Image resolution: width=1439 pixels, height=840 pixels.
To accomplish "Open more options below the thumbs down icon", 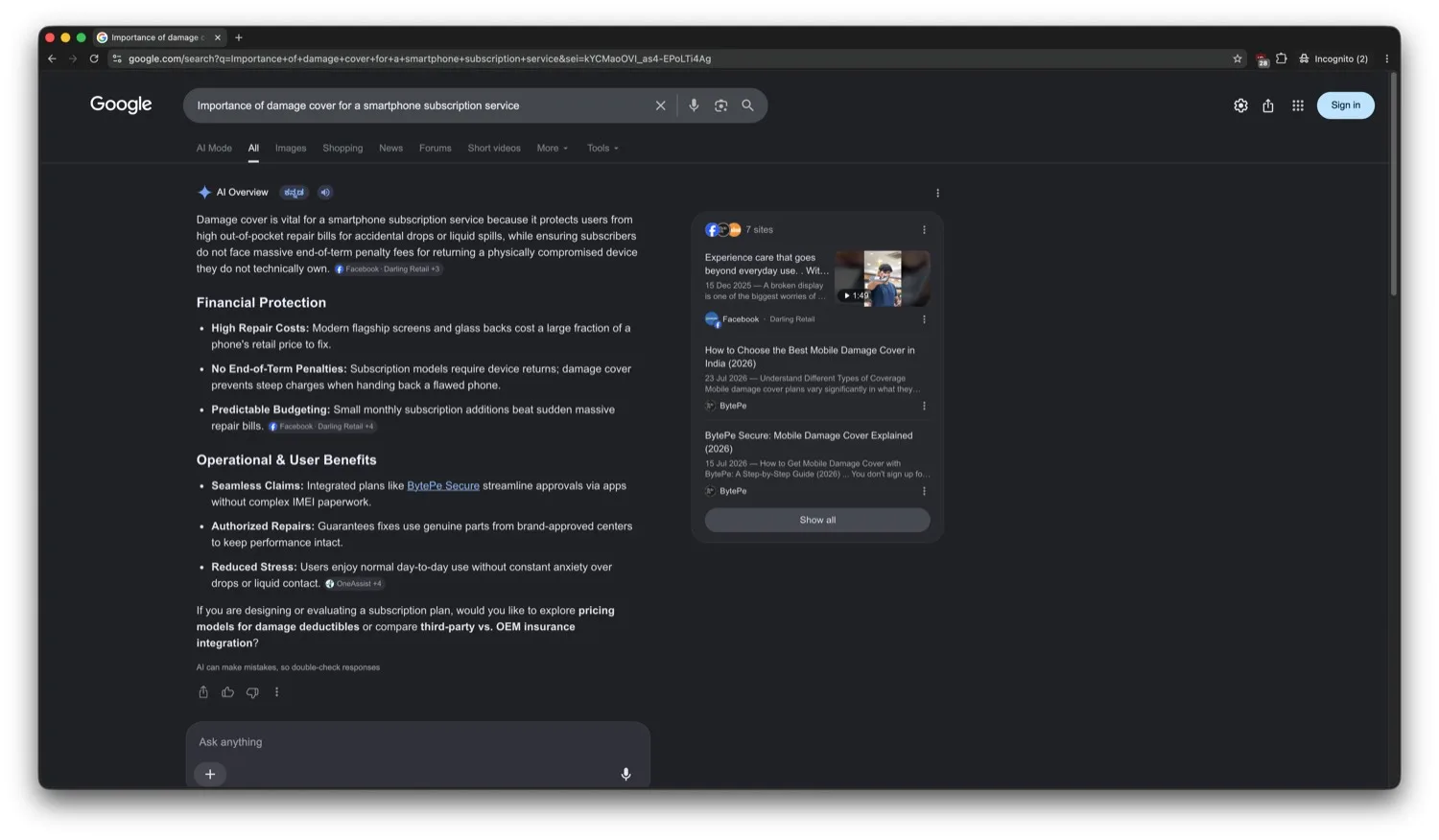I will point(276,692).
